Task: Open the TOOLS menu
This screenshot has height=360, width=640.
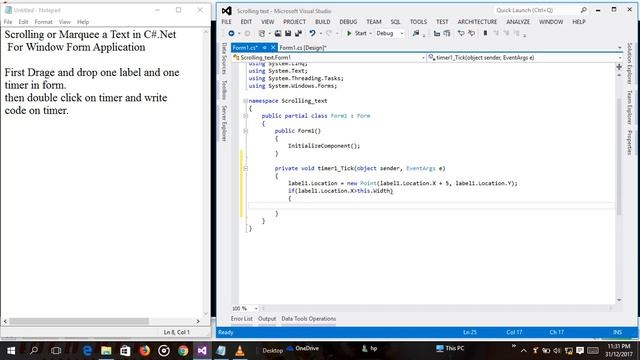Action: click(x=418, y=22)
